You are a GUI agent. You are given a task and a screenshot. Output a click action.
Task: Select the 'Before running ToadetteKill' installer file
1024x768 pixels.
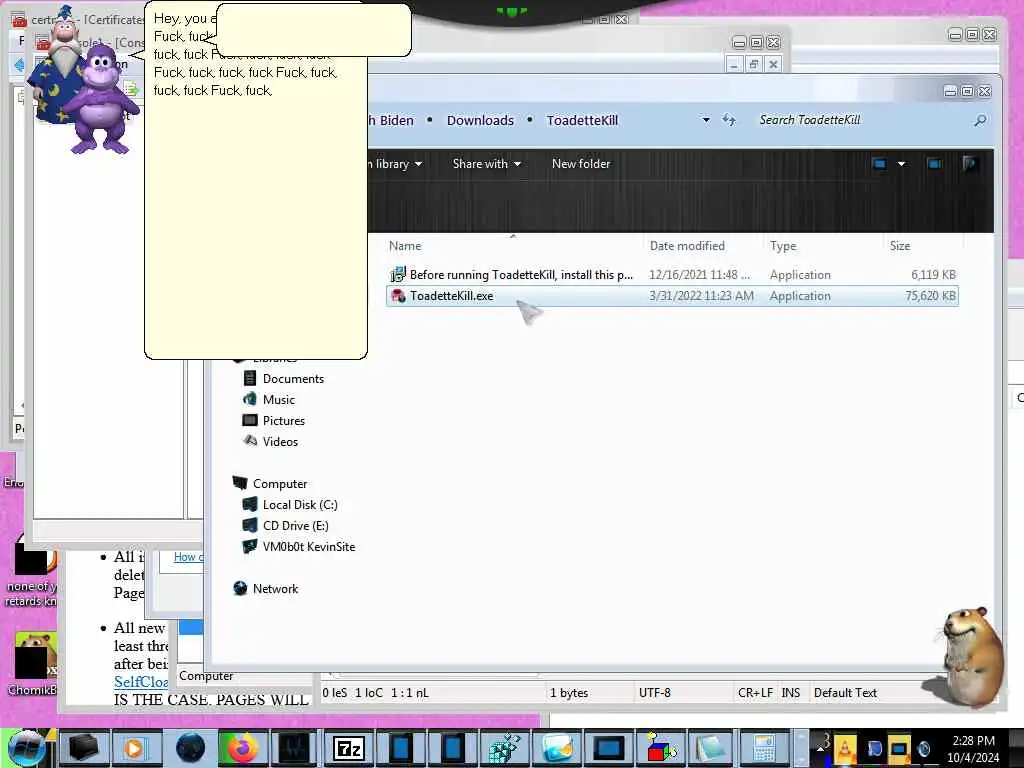pyautogui.click(x=672, y=275)
